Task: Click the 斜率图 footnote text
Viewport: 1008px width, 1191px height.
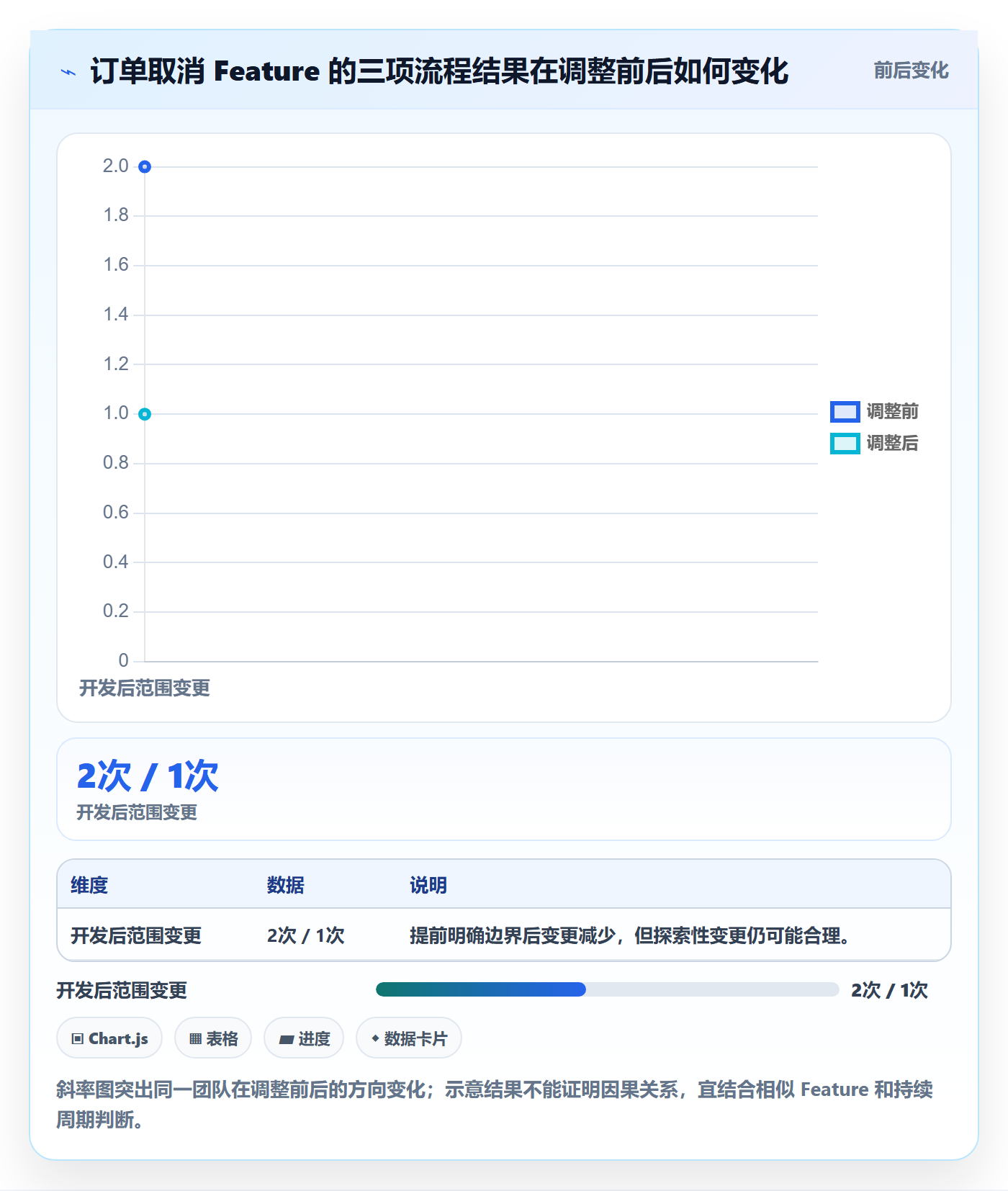Action: pyautogui.click(x=495, y=1105)
